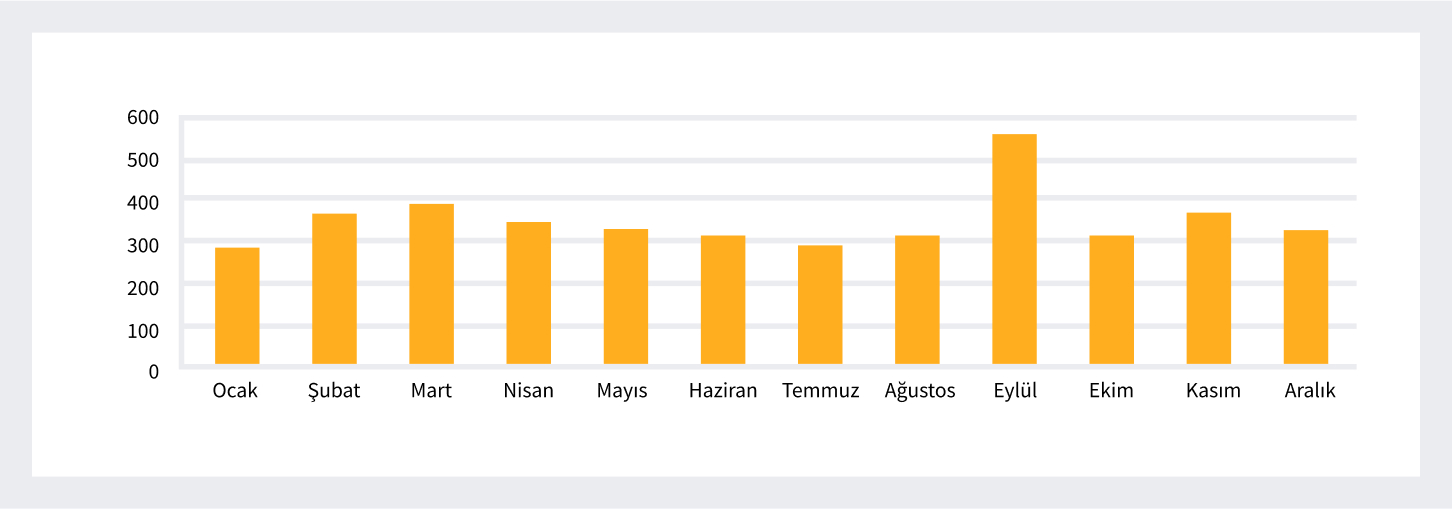Click the Temmuz bar
The height and width of the screenshot is (509, 1452).
pyautogui.click(x=820, y=305)
